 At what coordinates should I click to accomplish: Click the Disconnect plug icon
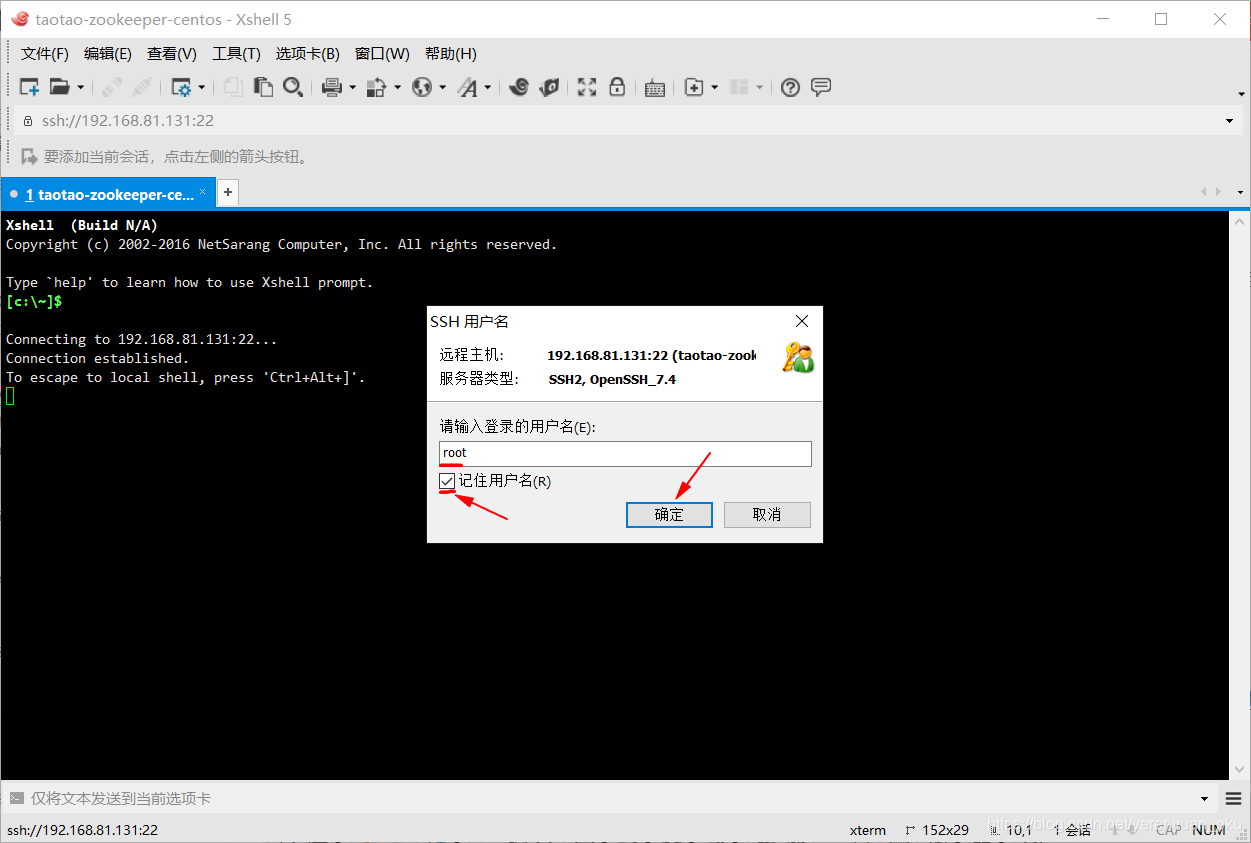[x=112, y=88]
